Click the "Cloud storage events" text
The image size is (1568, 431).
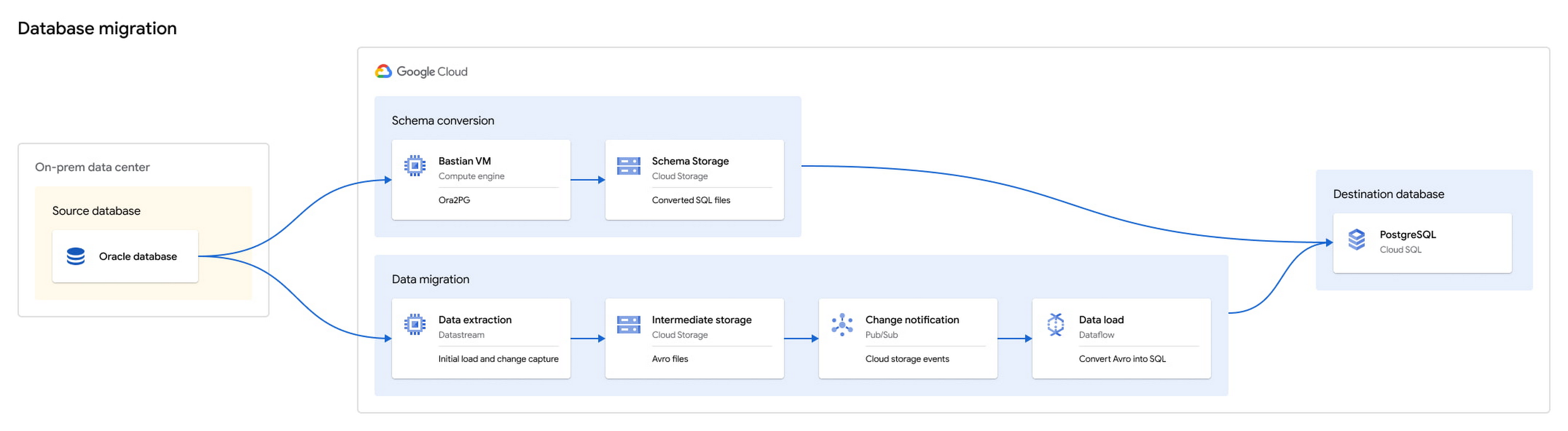907,359
